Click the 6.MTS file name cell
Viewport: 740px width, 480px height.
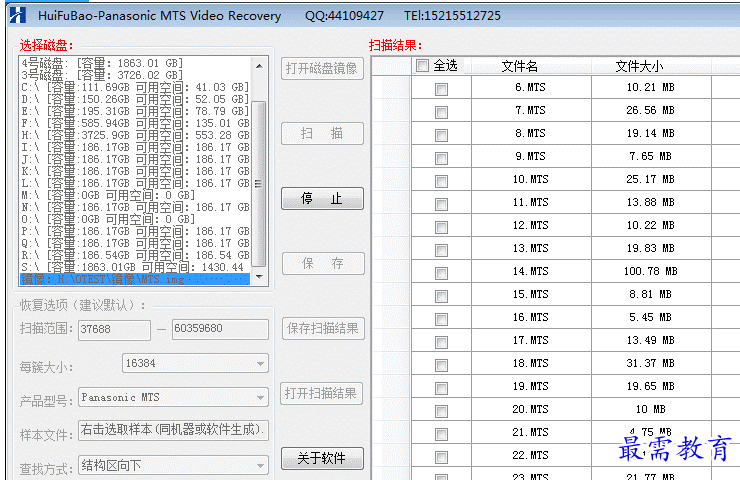pos(530,87)
